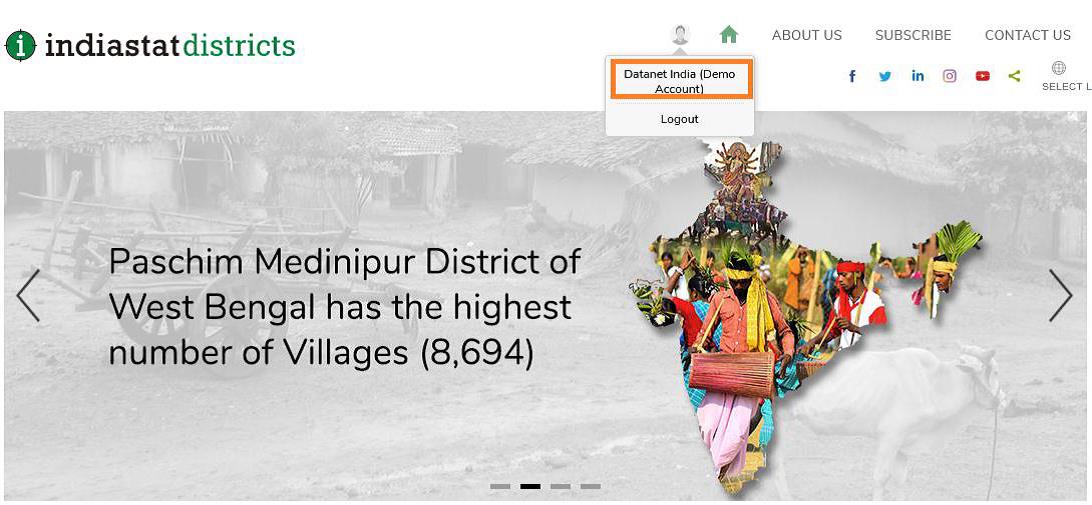Select the third carousel indicator dash

pyautogui.click(x=561, y=486)
